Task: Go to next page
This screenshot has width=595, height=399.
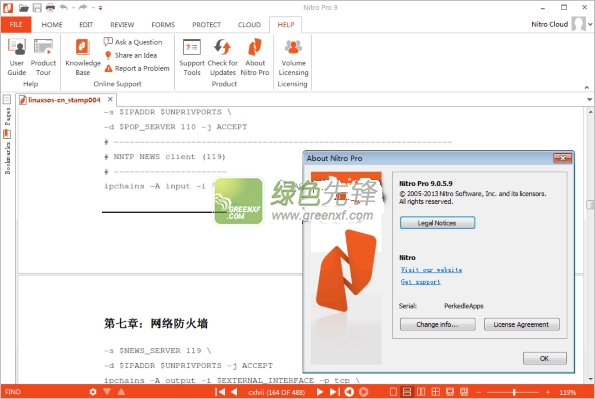Action: tap(320, 392)
